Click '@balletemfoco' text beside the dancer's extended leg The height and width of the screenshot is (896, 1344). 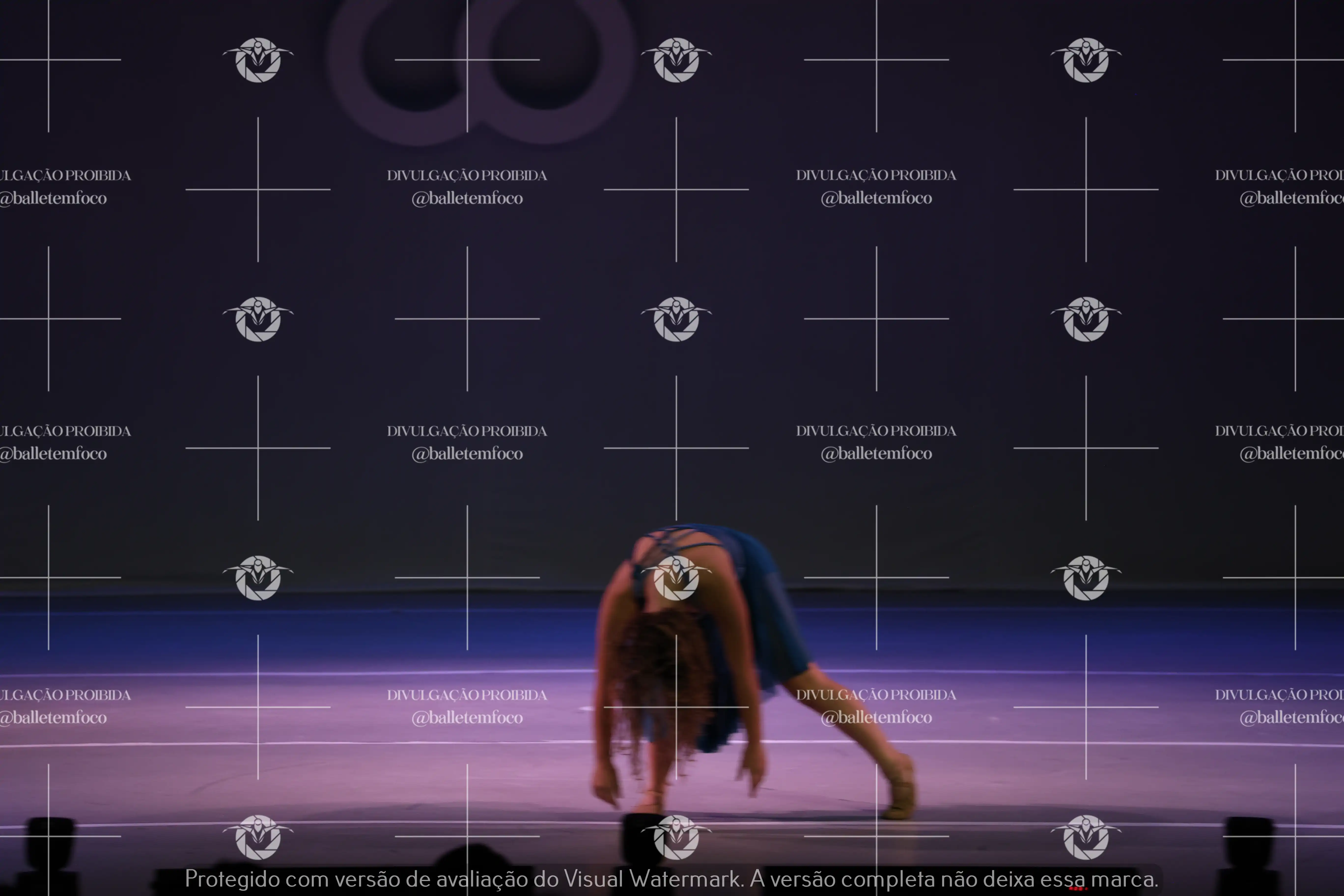pyautogui.click(x=876, y=718)
